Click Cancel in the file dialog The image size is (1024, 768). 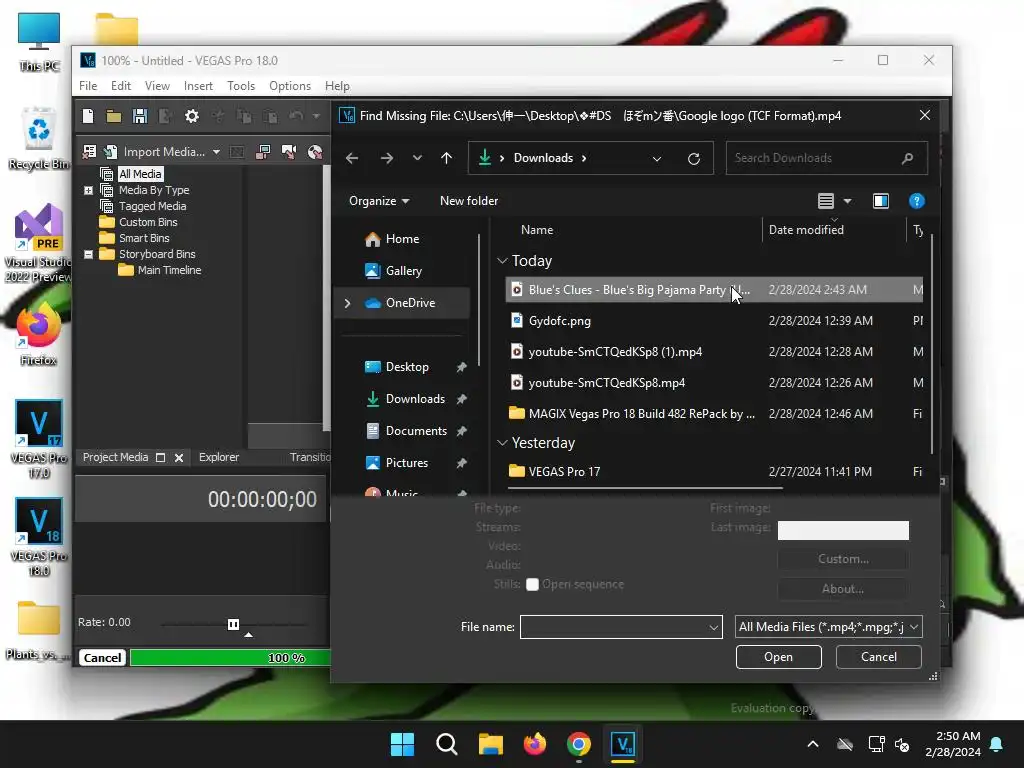coord(878,657)
